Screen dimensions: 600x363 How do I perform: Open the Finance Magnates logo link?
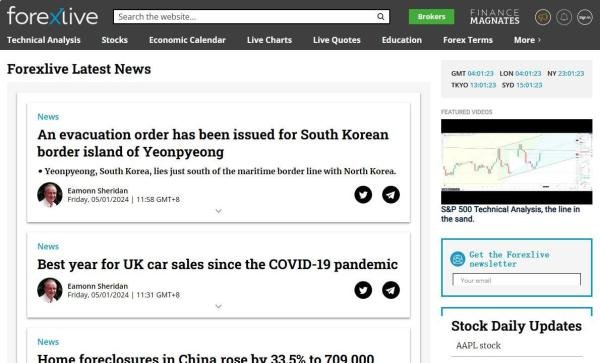[x=495, y=17]
